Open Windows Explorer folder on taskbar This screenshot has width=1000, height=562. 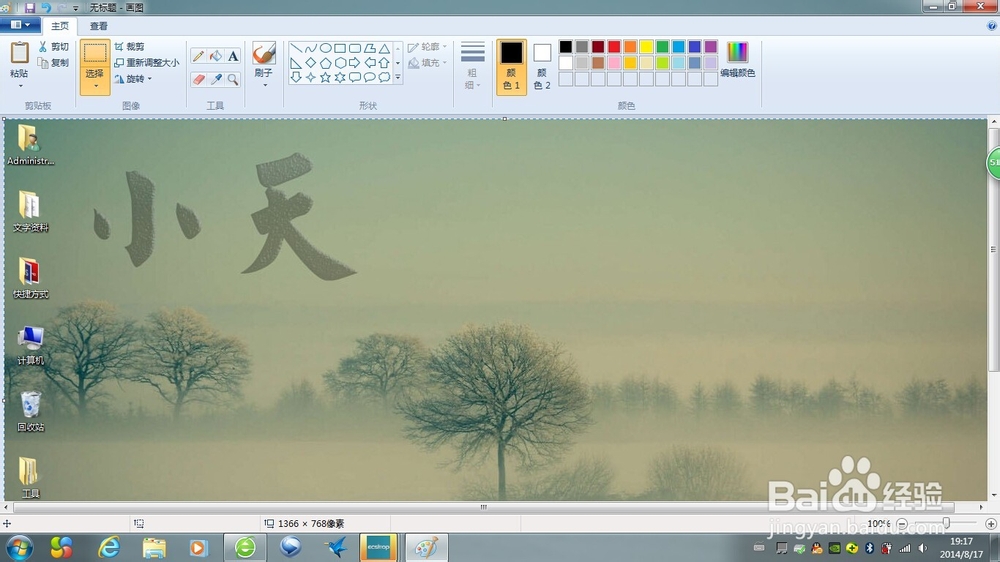[x=154, y=547]
